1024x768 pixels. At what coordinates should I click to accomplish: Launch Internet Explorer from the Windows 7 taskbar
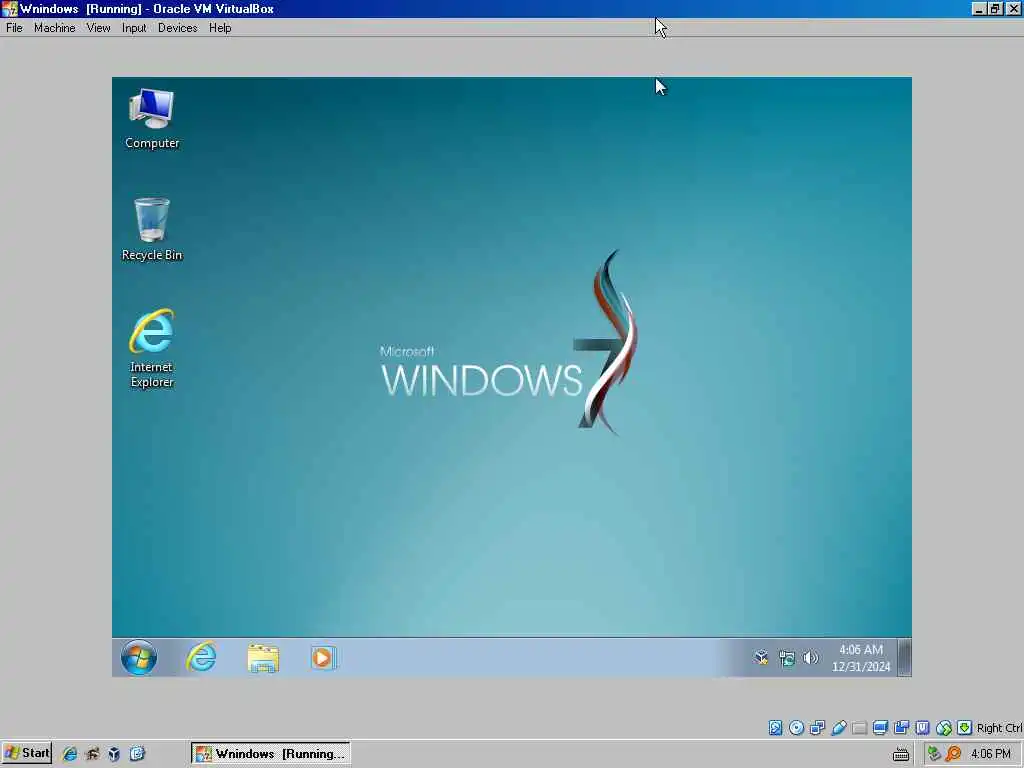click(x=201, y=657)
